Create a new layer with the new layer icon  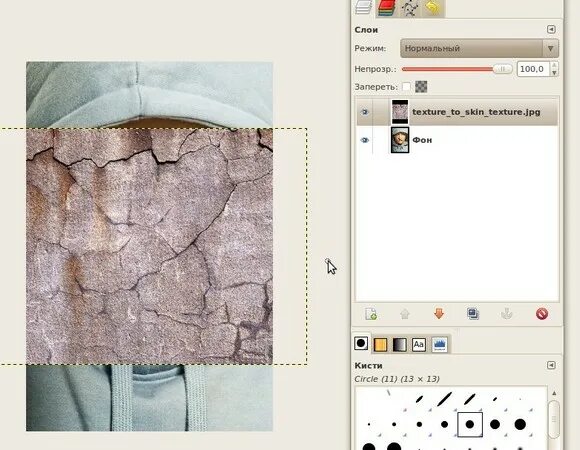click(x=371, y=314)
